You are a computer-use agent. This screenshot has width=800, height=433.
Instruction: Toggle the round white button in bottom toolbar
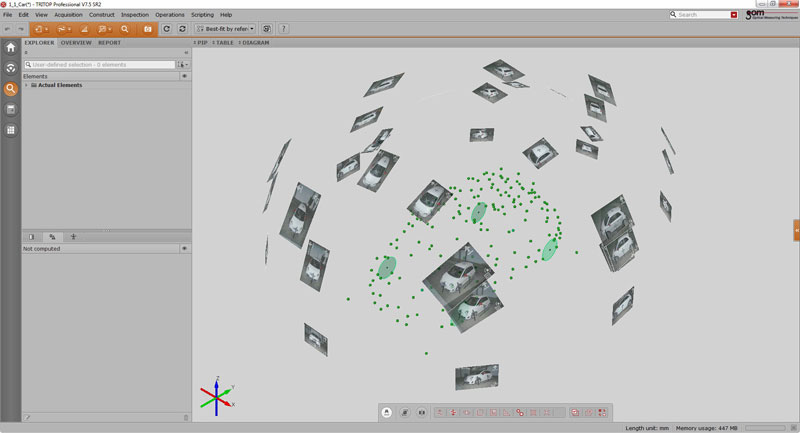click(387, 412)
